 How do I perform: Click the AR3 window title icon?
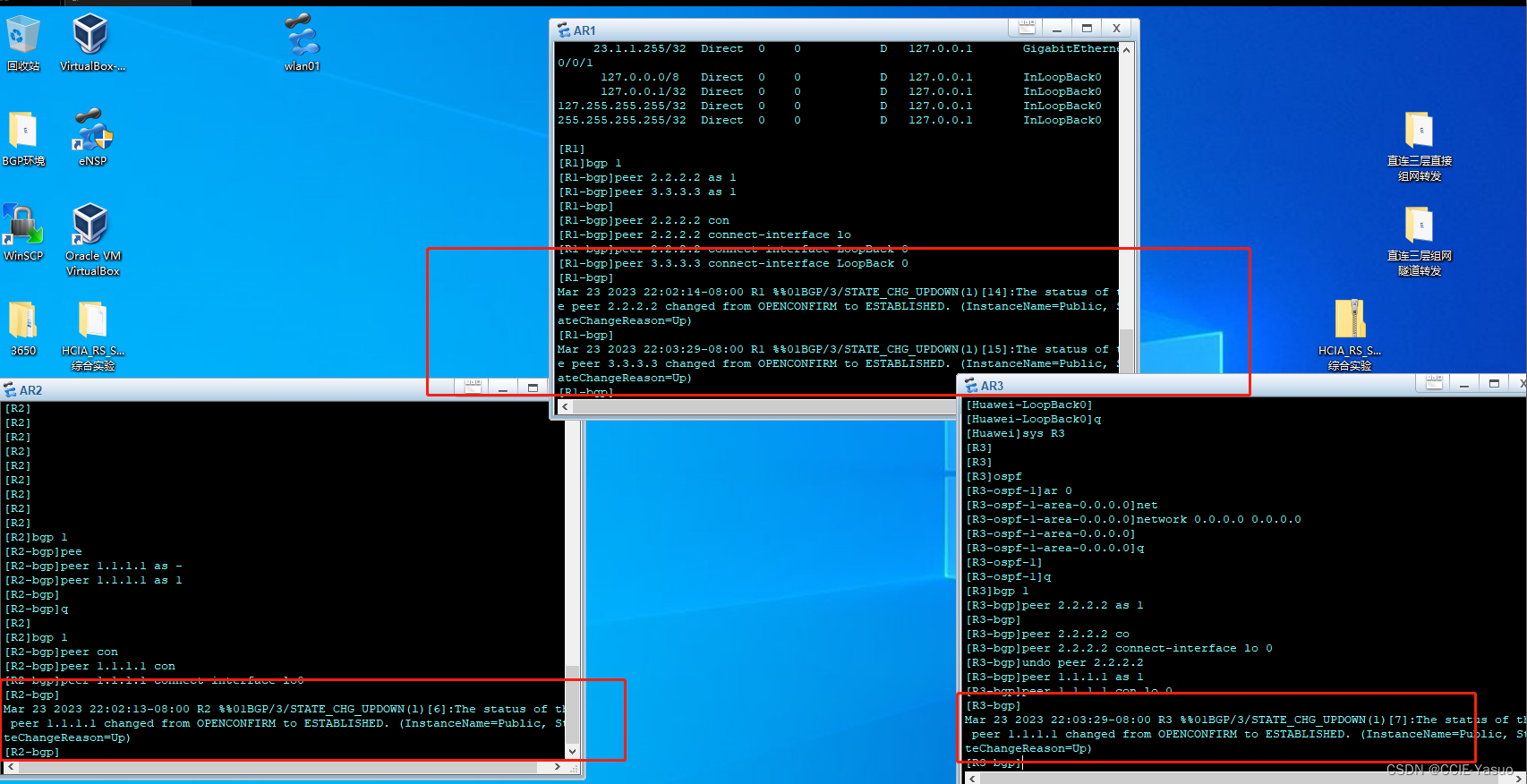(971, 386)
